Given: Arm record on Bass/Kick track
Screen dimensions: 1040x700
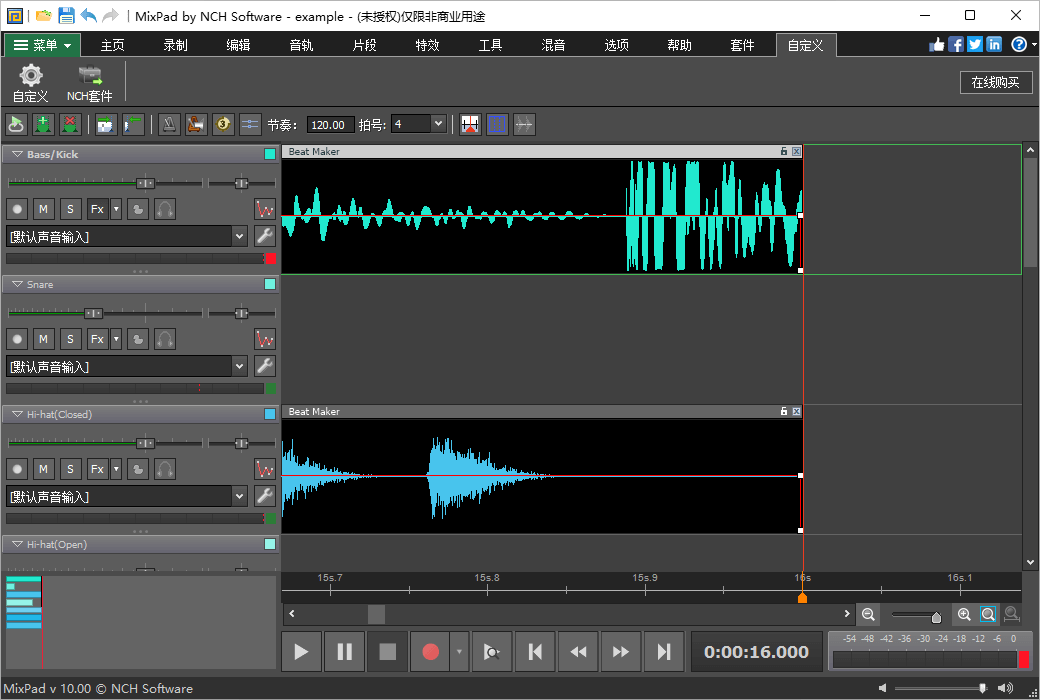Looking at the screenshot, I should tap(17, 209).
